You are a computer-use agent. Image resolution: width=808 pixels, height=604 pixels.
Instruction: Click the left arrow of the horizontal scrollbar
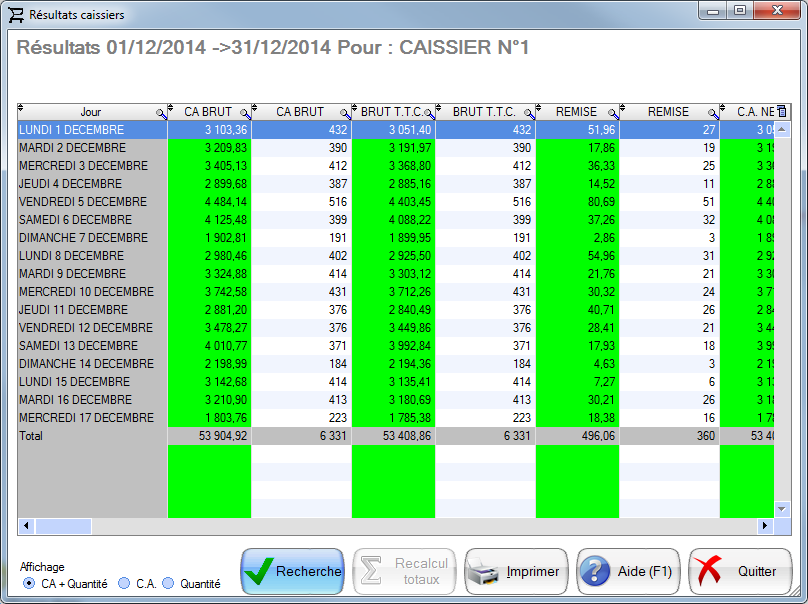coord(24,526)
